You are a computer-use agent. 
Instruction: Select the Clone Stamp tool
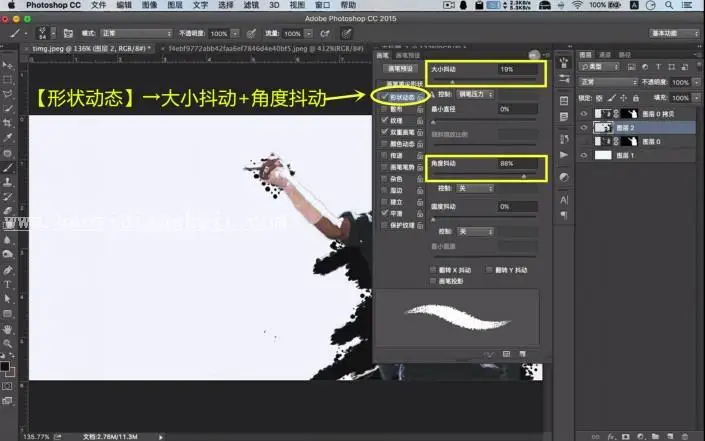pyautogui.click(x=8, y=182)
